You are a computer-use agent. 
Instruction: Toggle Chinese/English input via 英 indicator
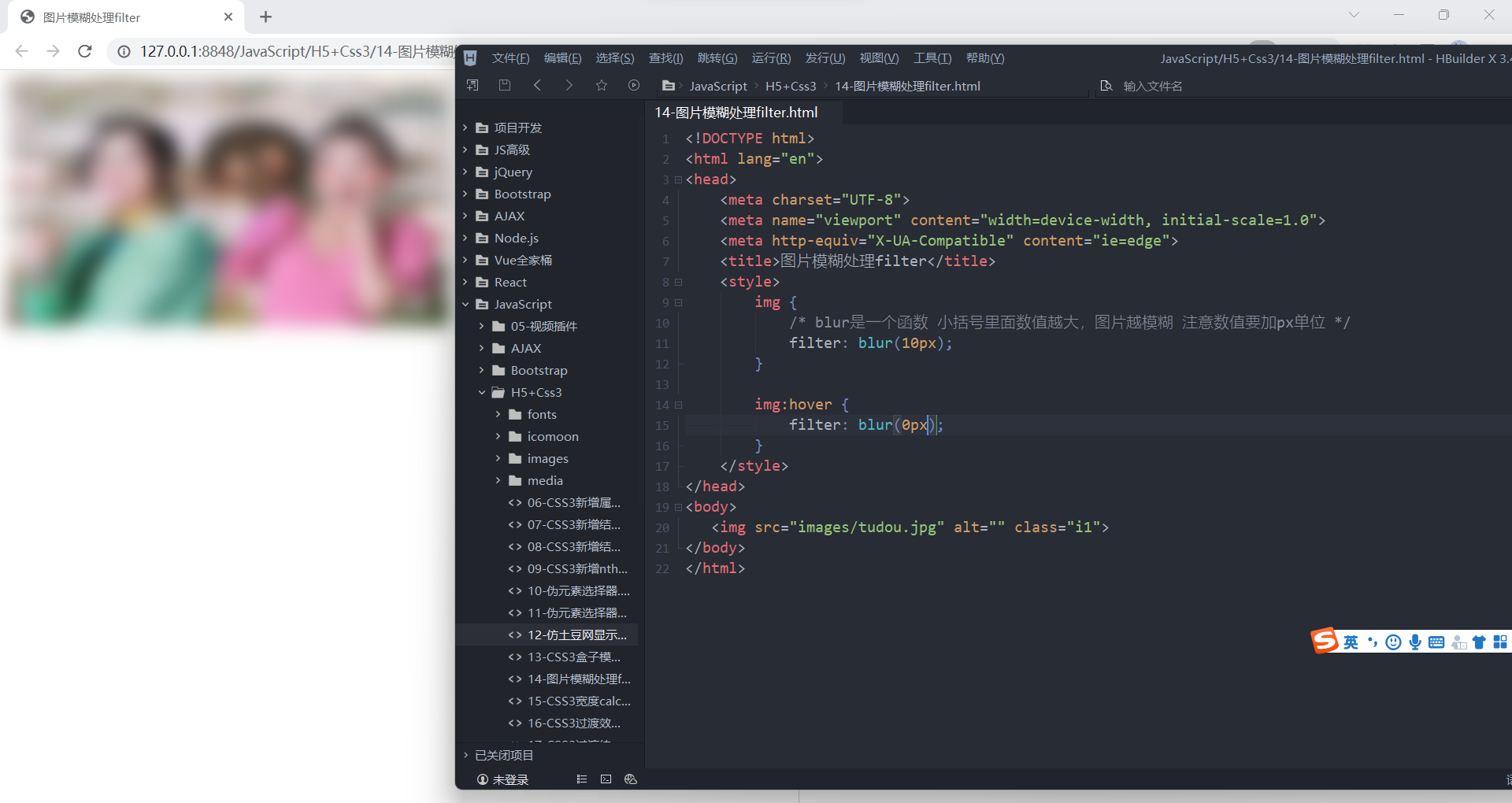[x=1351, y=642]
